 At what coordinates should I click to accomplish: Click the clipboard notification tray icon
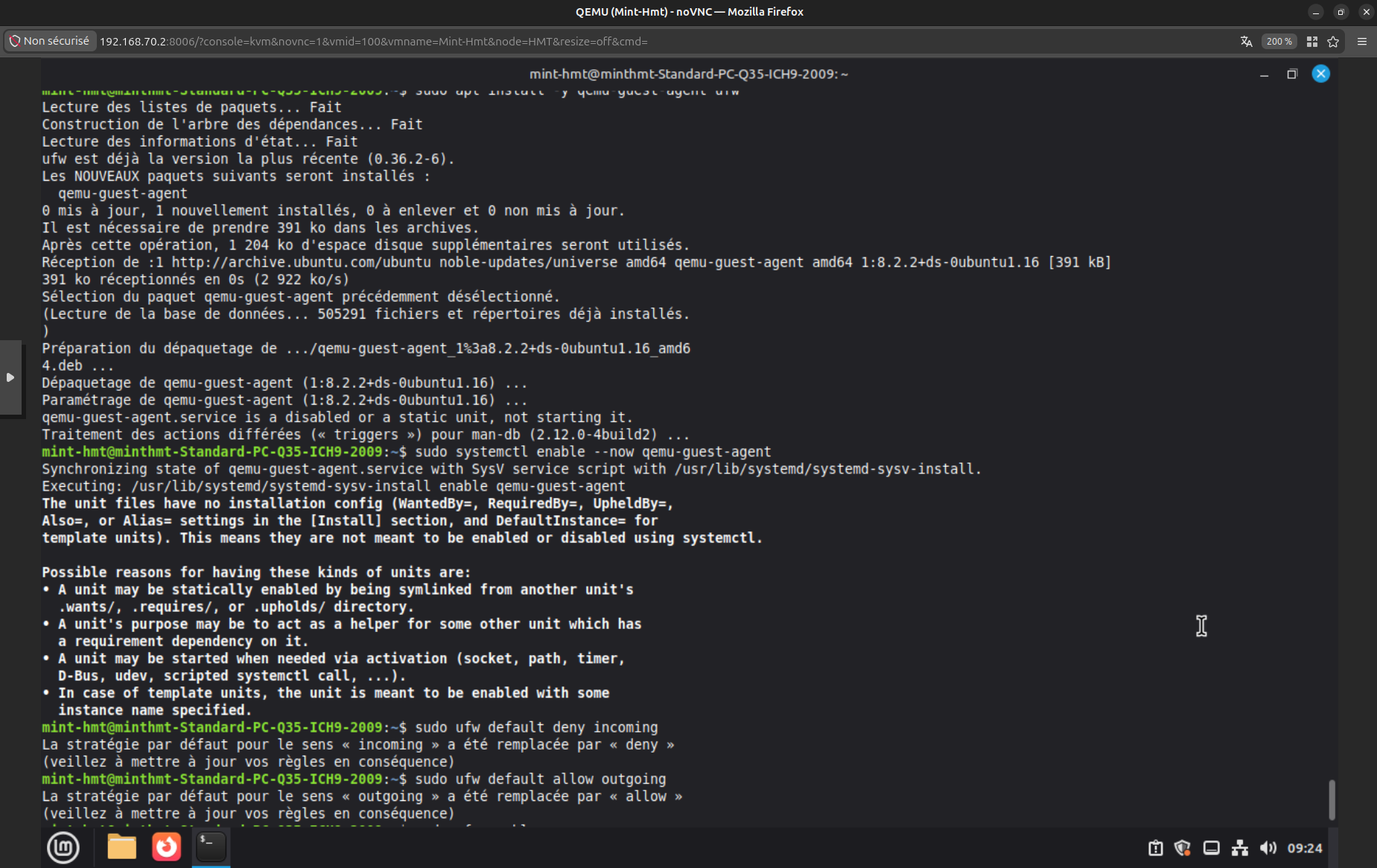1155,848
